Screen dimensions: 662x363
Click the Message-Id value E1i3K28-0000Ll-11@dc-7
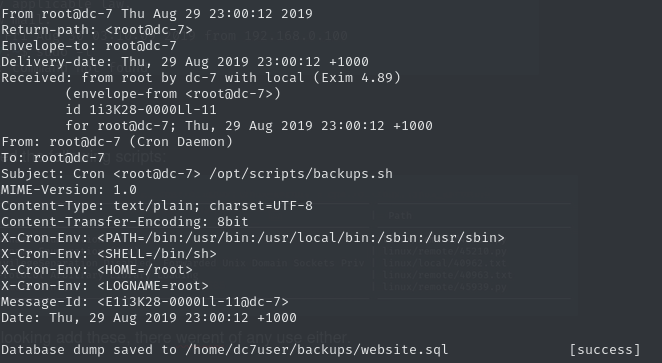[x=193, y=302]
